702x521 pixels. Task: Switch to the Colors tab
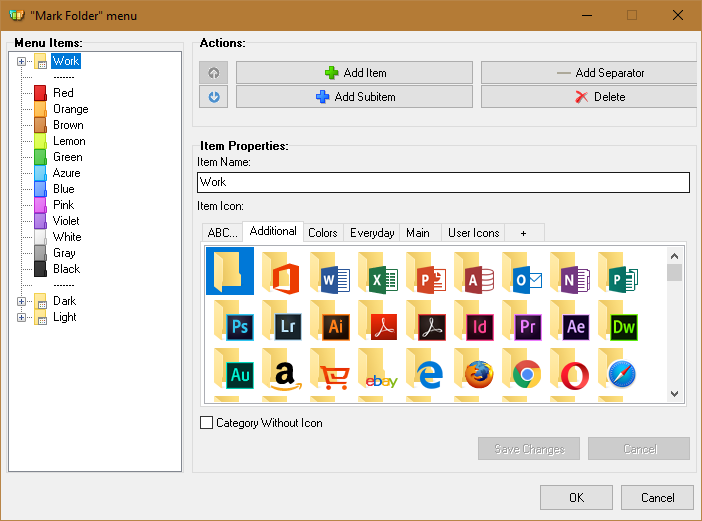point(323,233)
